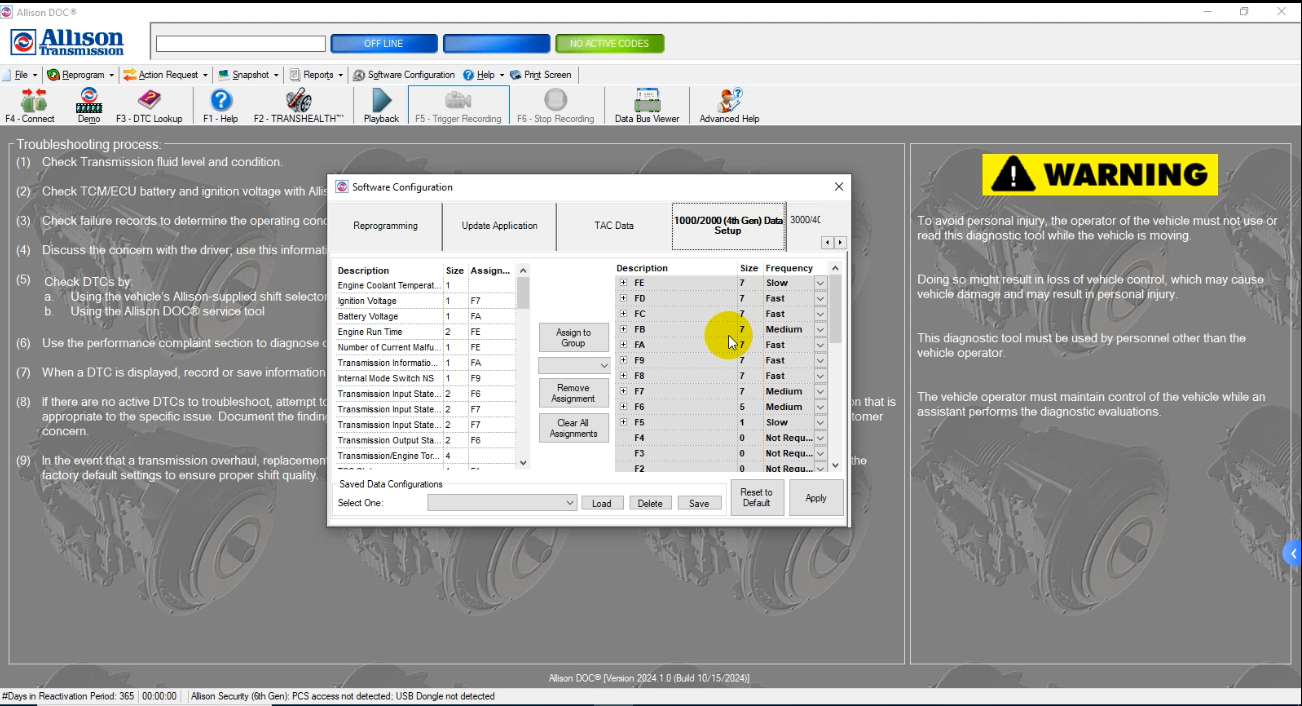
Task: Click Software Configuration in the menu bar
Action: click(x=404, y=75)
